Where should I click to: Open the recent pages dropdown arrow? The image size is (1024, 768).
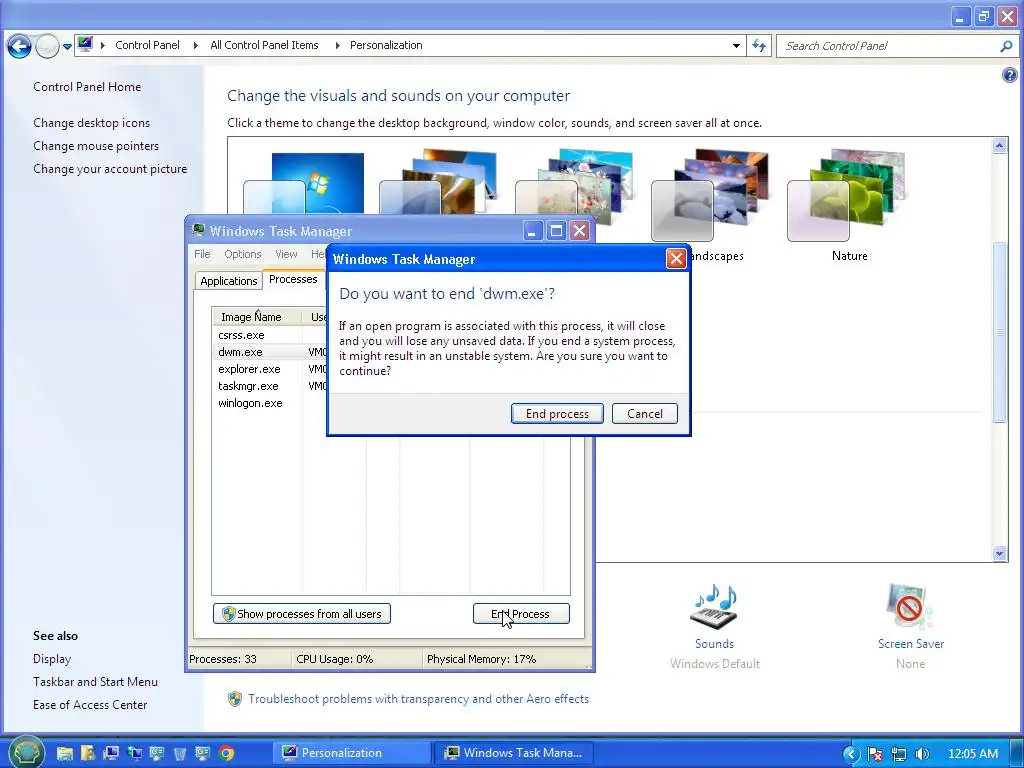click(x=67, y=47)
